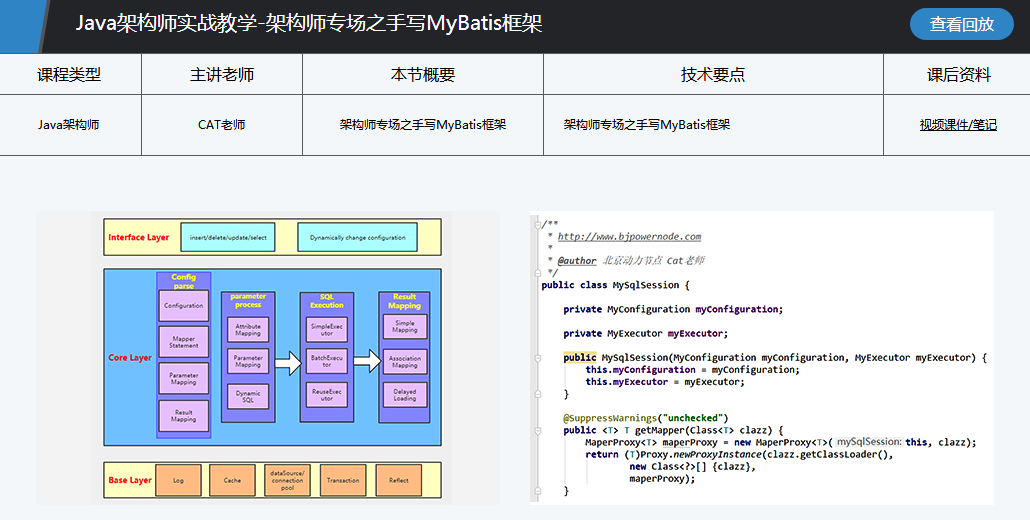Click the Configuration box under Config parse
The image size is (1030, 520).
183,306
